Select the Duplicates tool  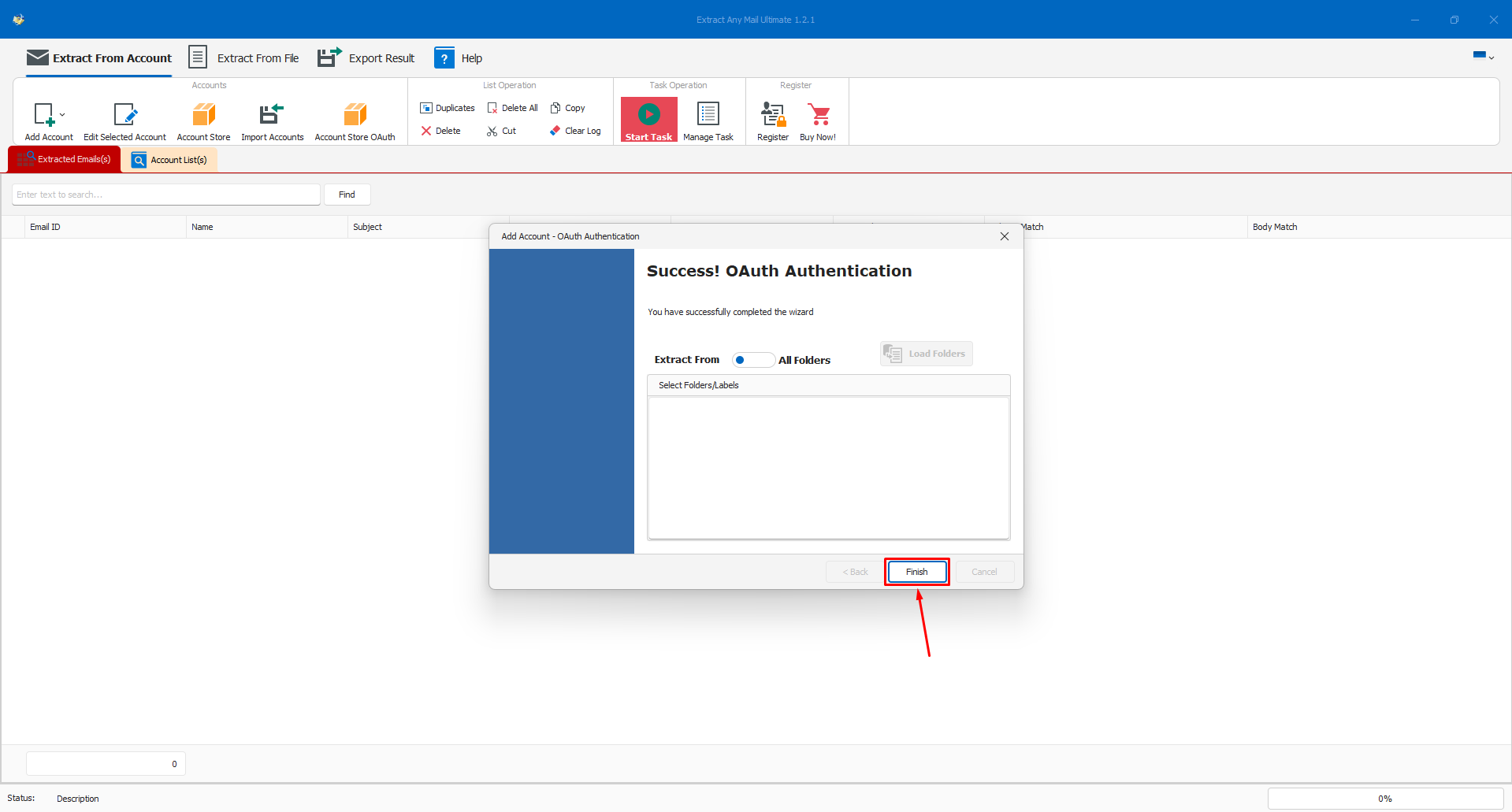point(447,108)
